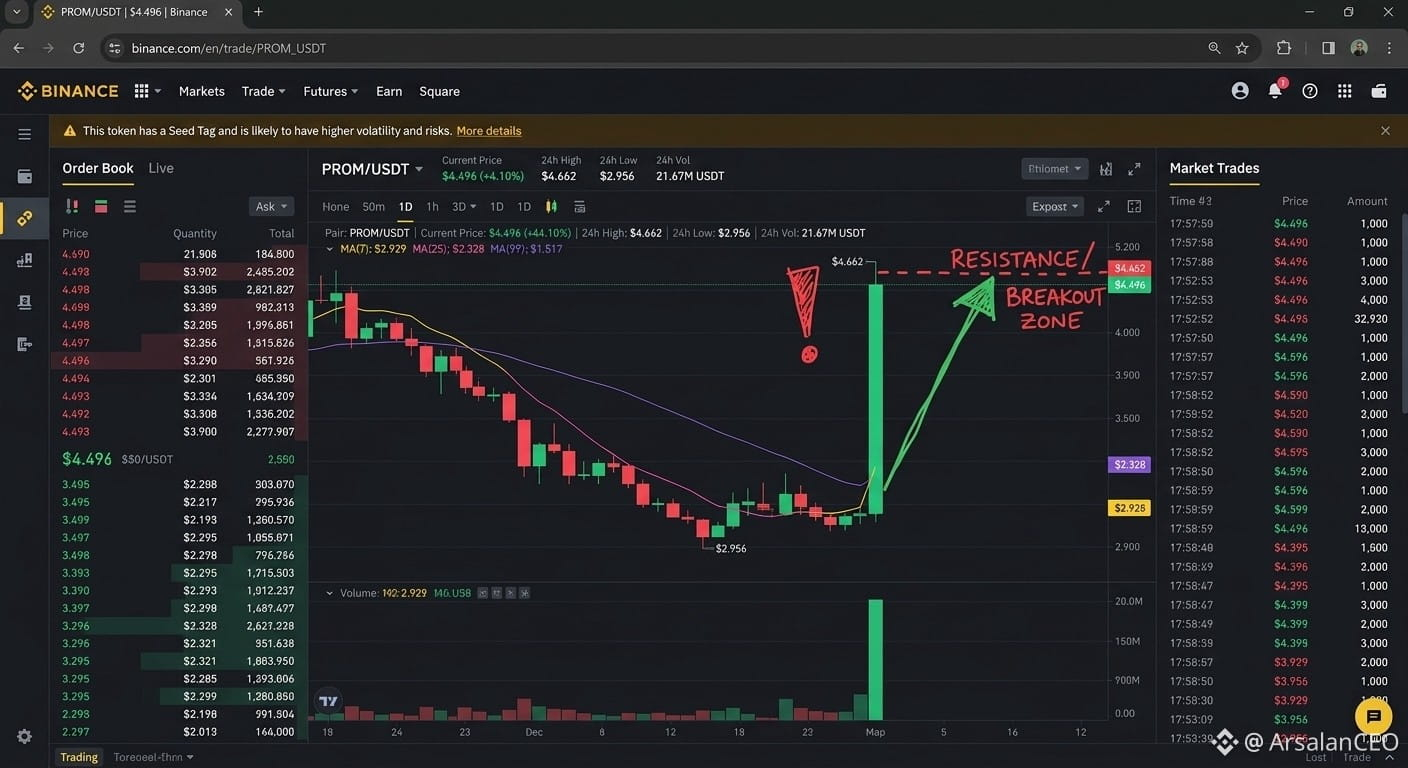Expand the PROM/USDT pair selector
This screenshot has height=768, width=1408.
pos(372,169)
